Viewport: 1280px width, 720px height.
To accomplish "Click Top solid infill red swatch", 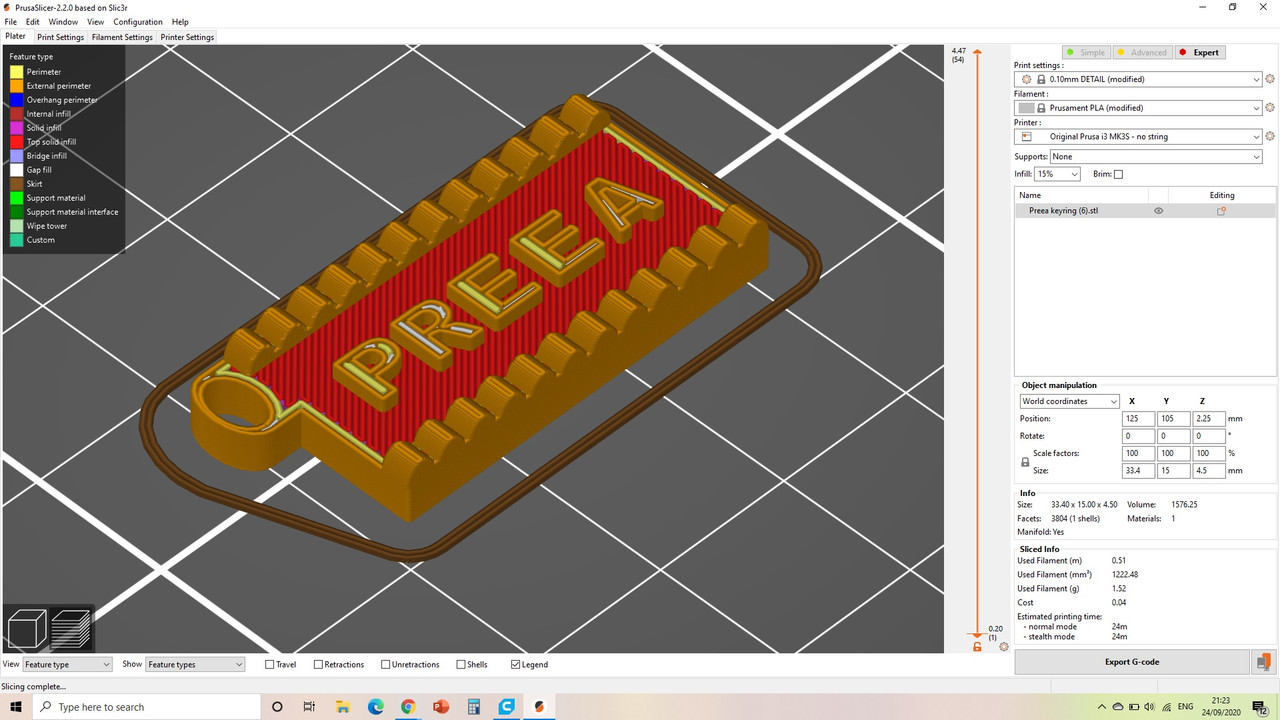I will click(x=17, y=142).
